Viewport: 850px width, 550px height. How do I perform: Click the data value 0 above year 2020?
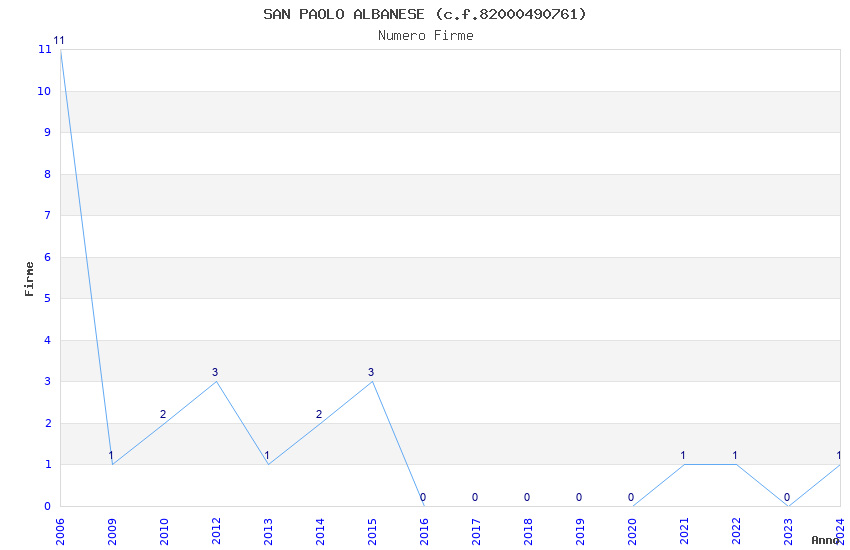(x=631, y=497)
